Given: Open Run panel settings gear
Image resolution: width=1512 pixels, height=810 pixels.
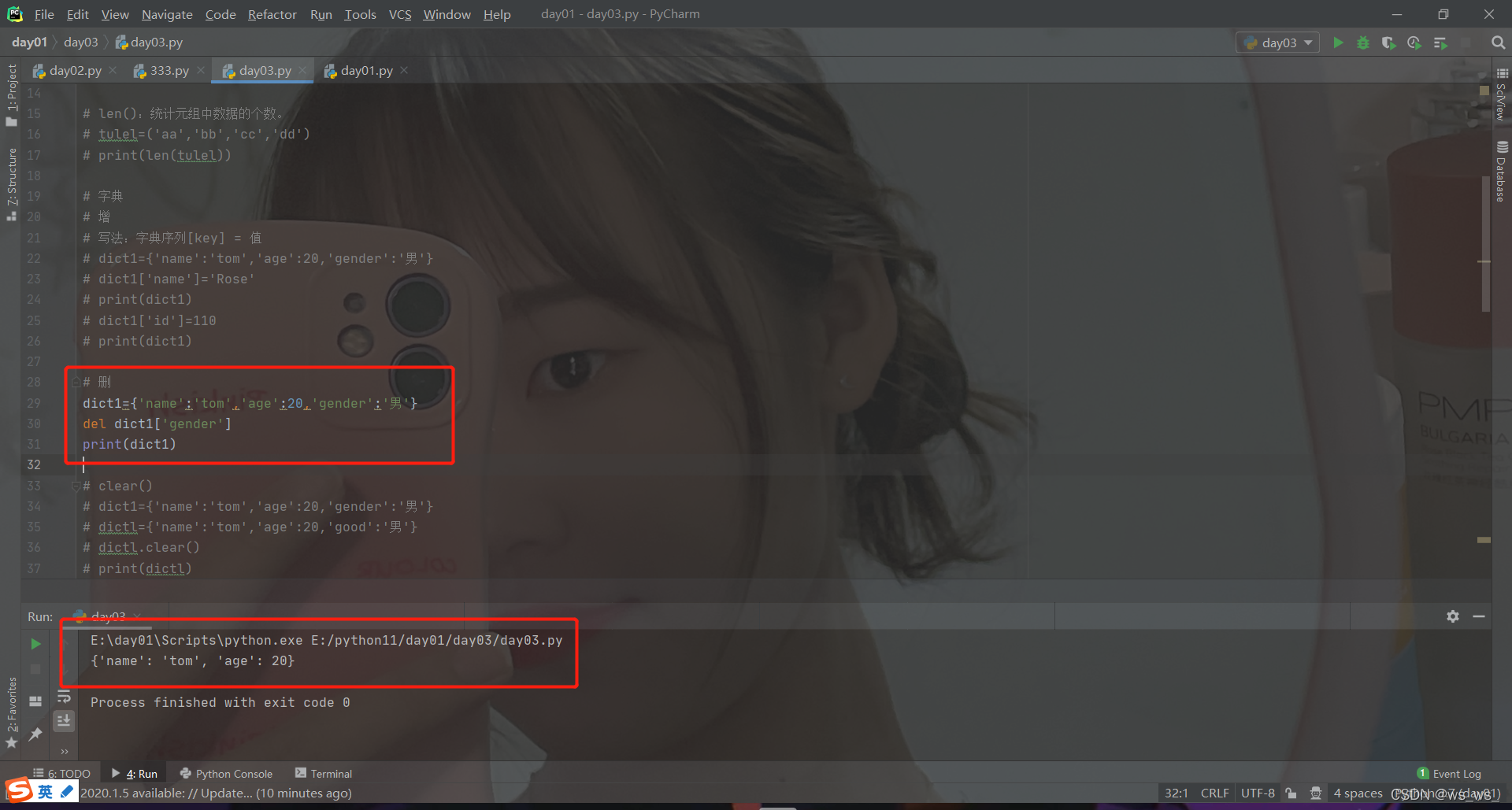Looking at the screenshot, I should pos(1453,616).
